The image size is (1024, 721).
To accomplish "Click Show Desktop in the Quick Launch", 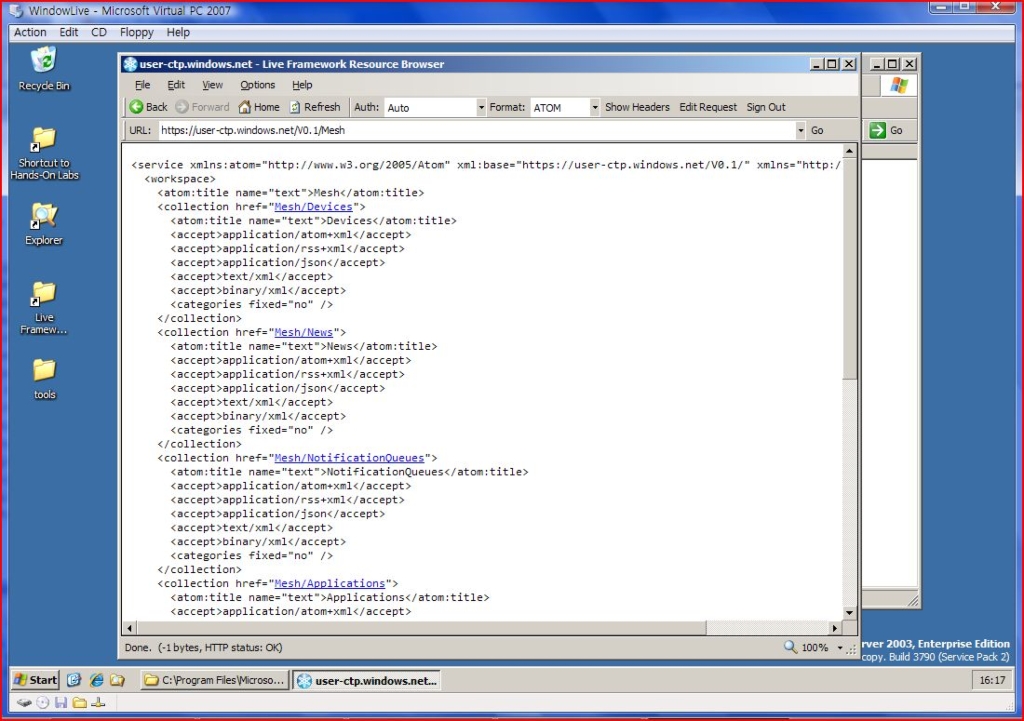I will [74, 680].
